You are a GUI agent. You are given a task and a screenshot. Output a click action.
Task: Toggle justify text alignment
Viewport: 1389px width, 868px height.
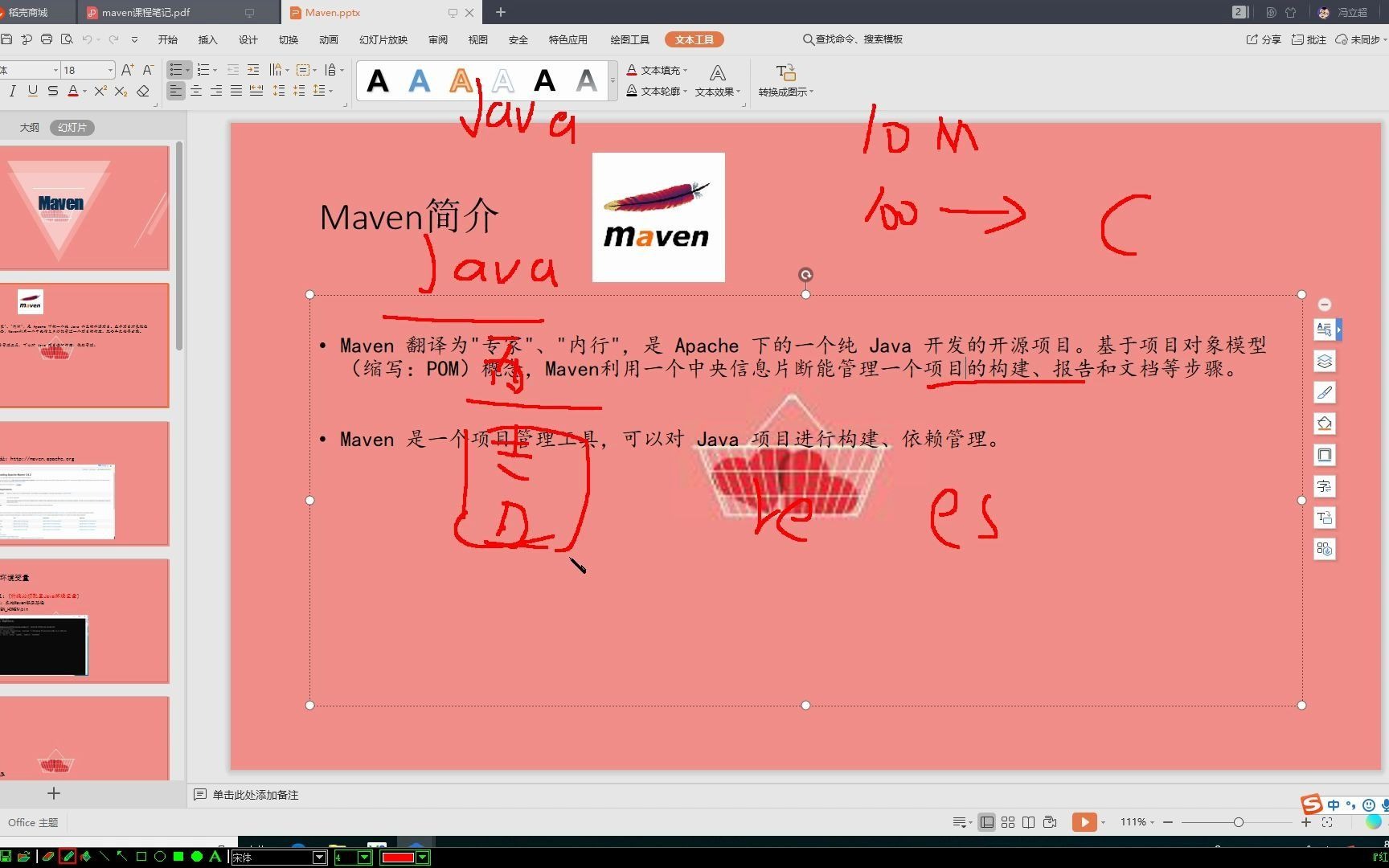click(236, 91)
